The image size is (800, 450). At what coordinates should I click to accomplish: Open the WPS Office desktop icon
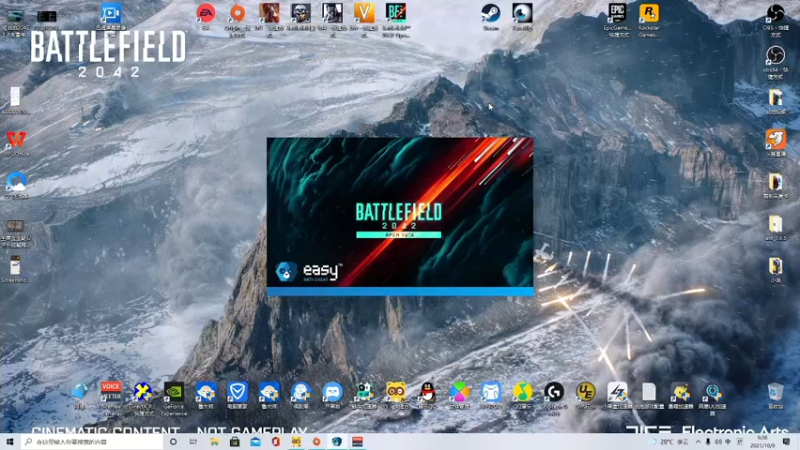16,143
